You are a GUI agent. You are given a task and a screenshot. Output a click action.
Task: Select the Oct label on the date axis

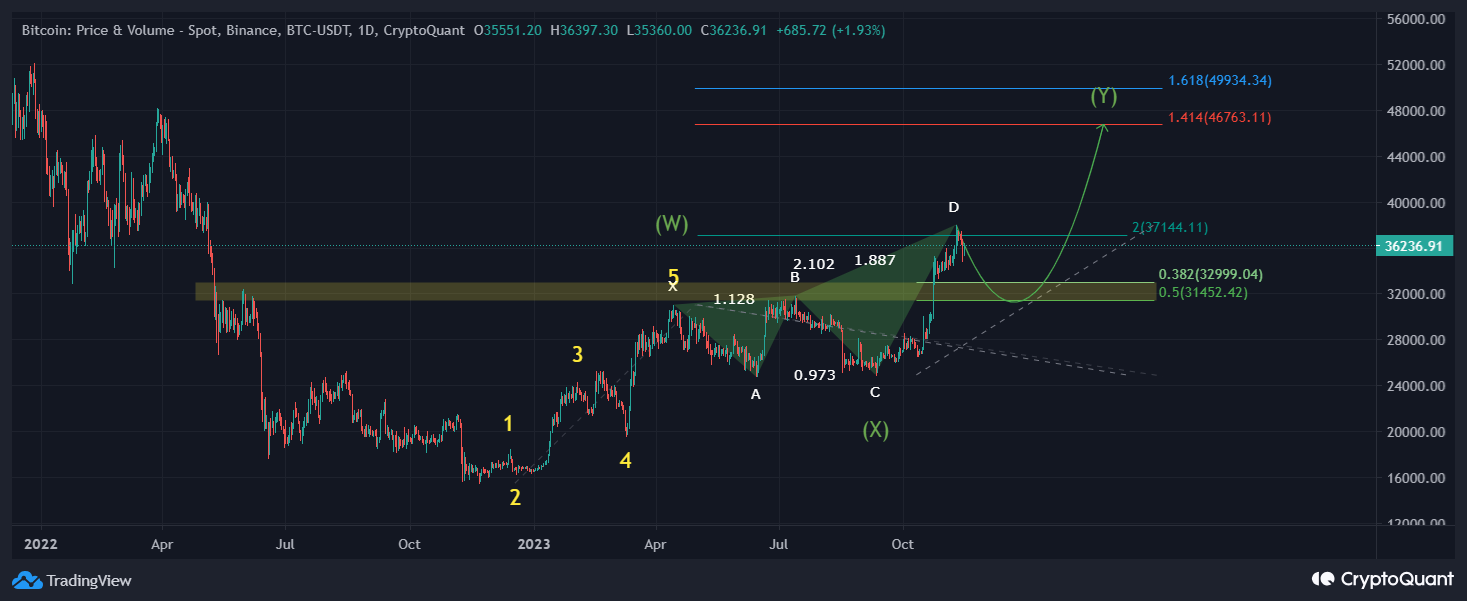tap(903, 544)
